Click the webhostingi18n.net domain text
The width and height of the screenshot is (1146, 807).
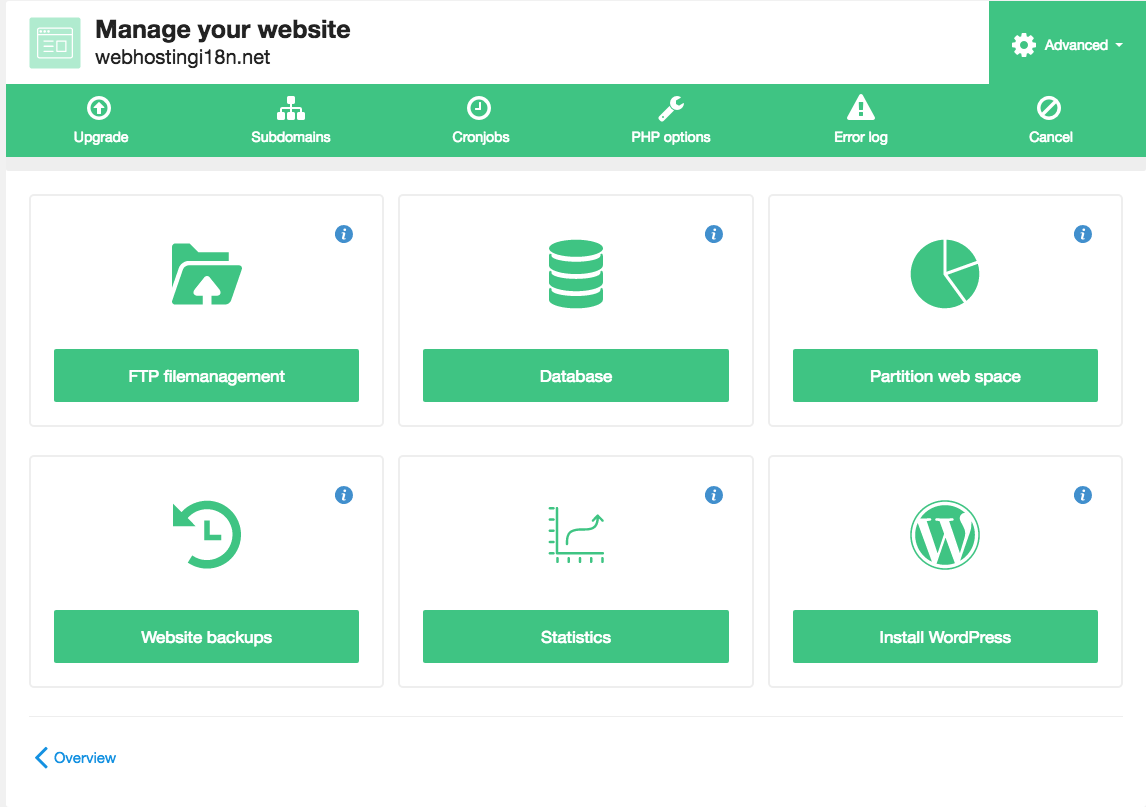tap(183, 57)
